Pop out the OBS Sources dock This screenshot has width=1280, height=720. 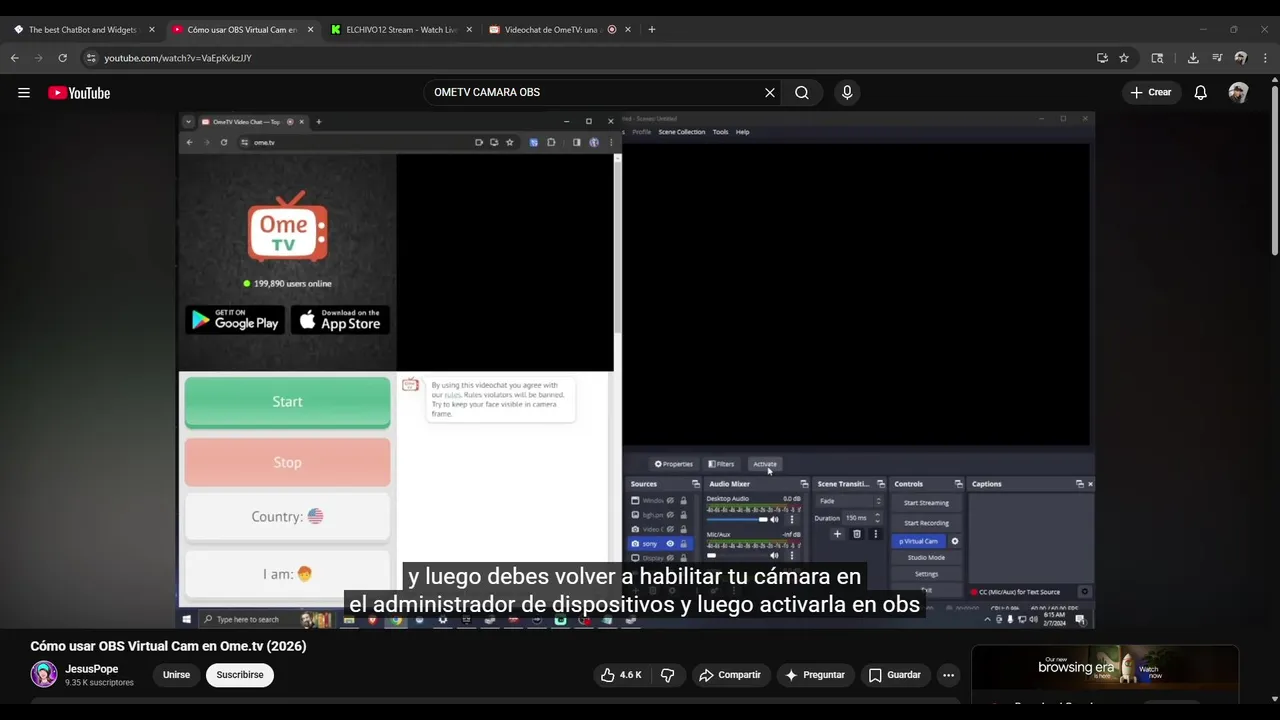696,484
